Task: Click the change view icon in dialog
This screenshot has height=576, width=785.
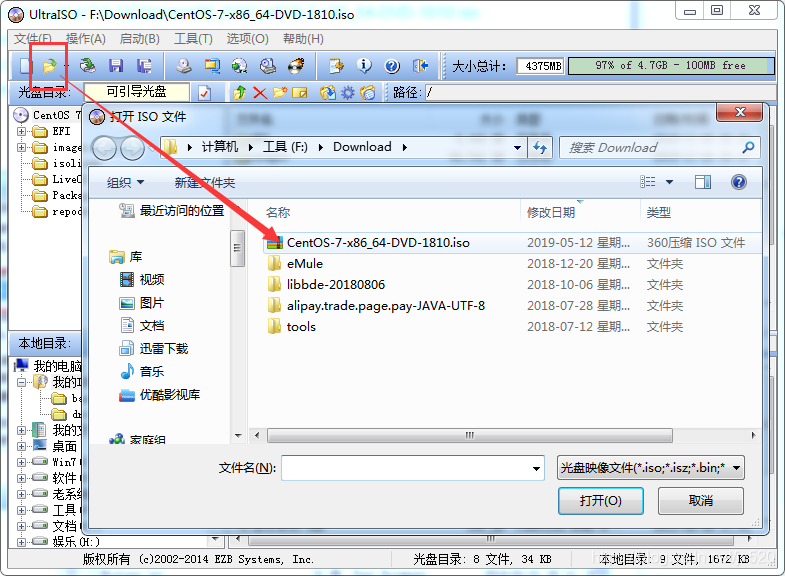Action: [x=648, y=182]
